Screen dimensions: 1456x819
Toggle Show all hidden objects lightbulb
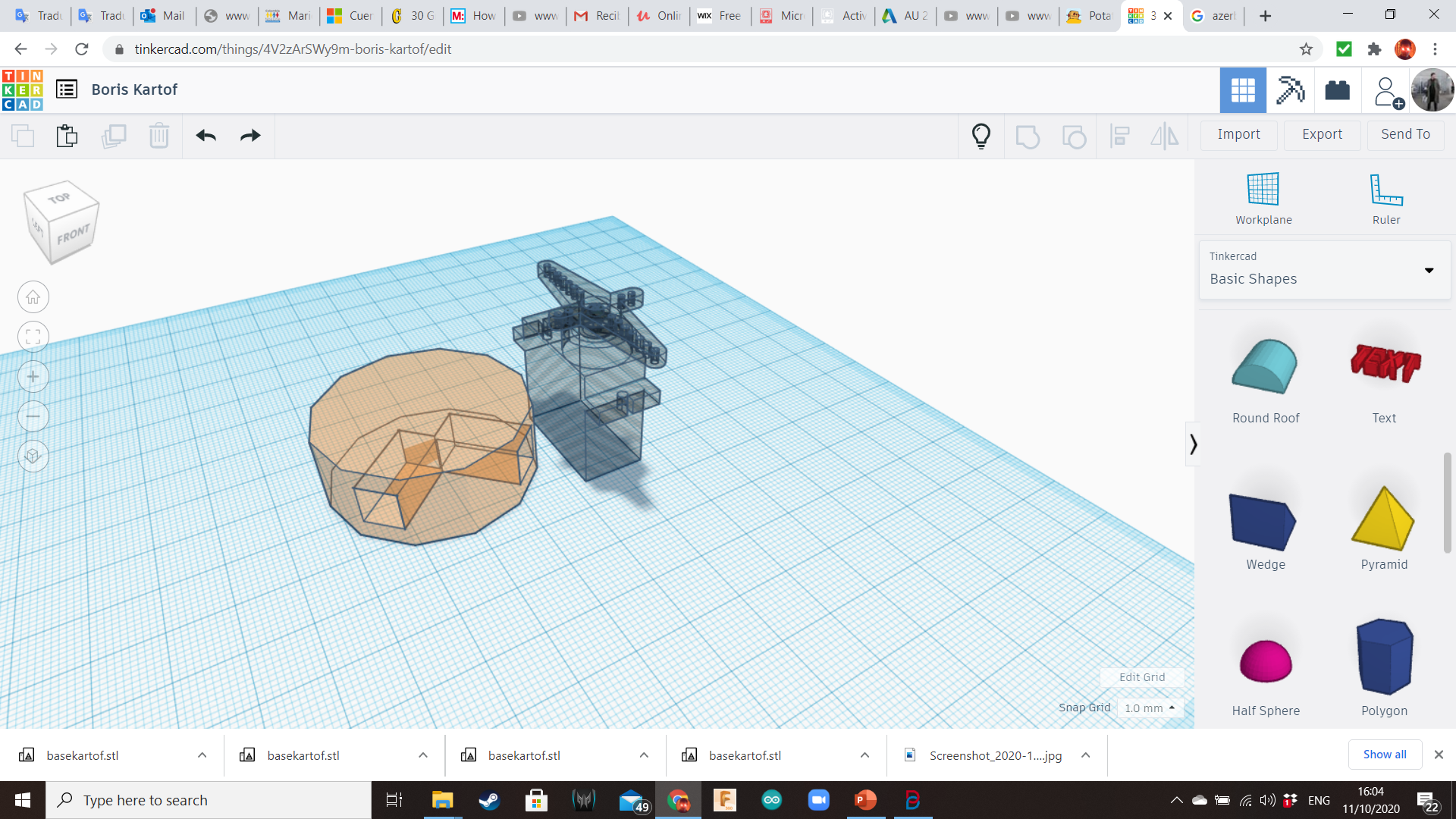[981, 136]
